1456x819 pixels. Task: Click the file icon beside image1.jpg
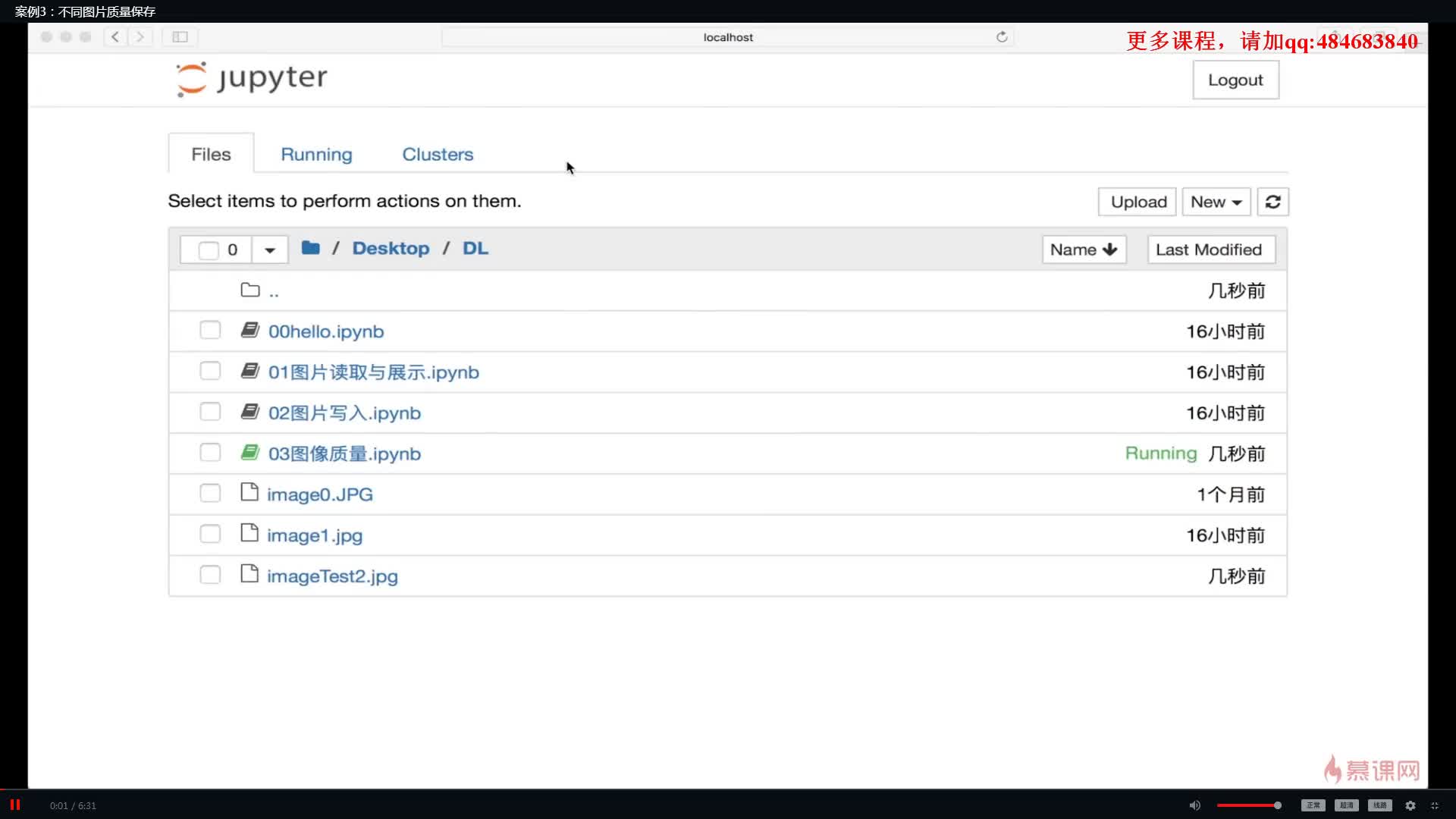tap(249, 533)
